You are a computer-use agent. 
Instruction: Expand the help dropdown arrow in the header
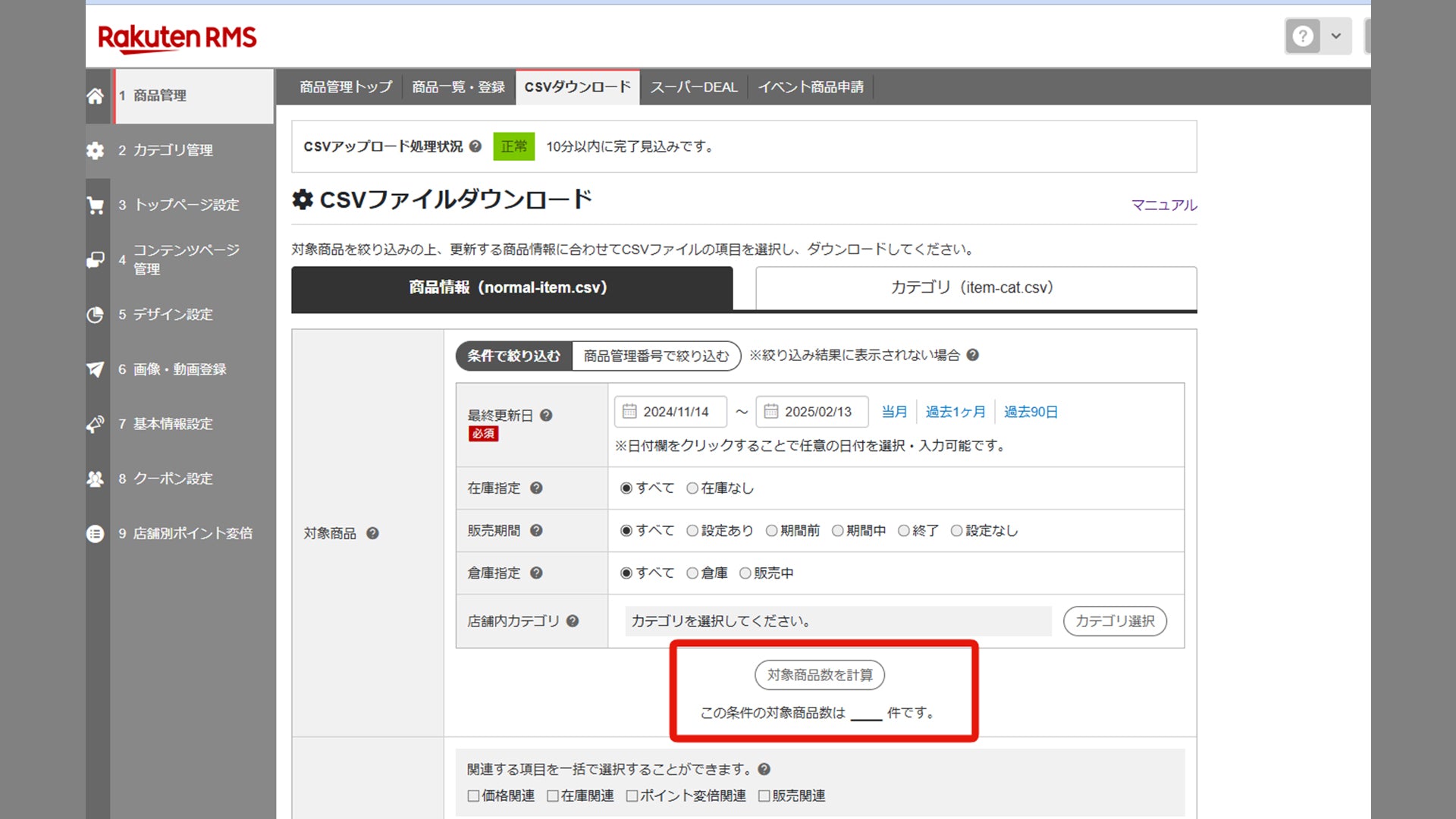[x=1336, y=36]
